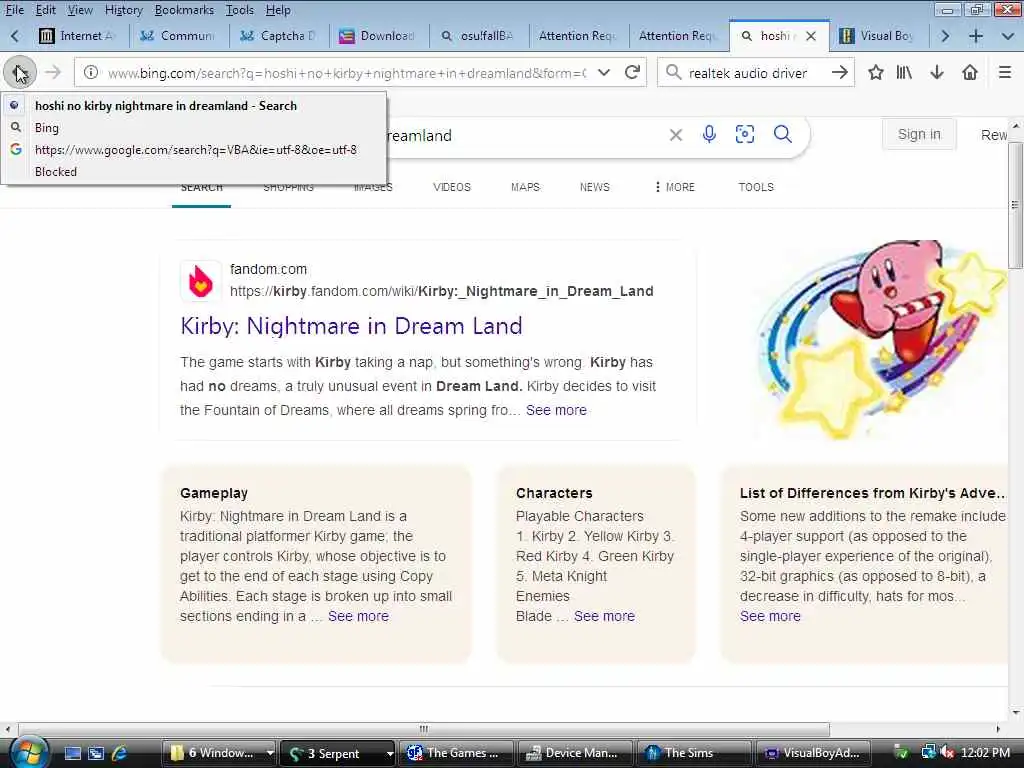Expand the MORE results menu
Image resolution: width=1024 pixels, height=768 pixels.
[x=675, y=187]
